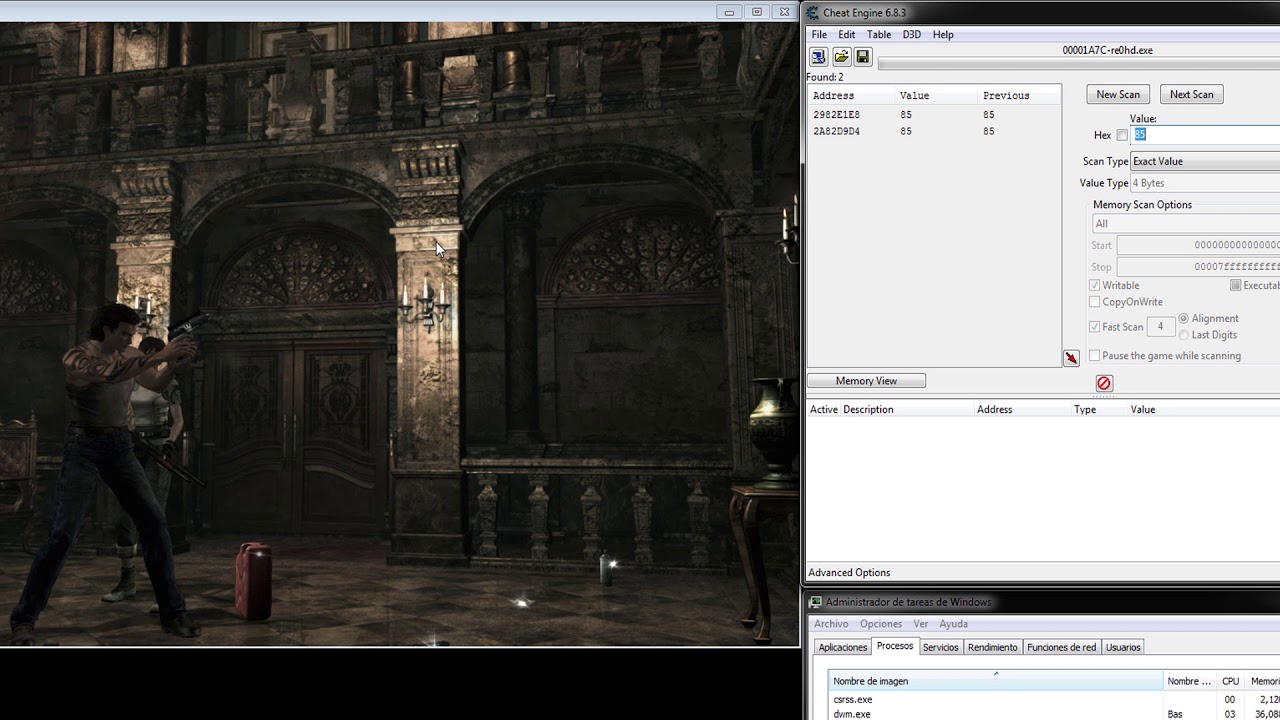The width and height of the screenshot is (1280, 720).
Task: Click the New Scan button
Action: pyautogui.click(x=1118, y=94)
